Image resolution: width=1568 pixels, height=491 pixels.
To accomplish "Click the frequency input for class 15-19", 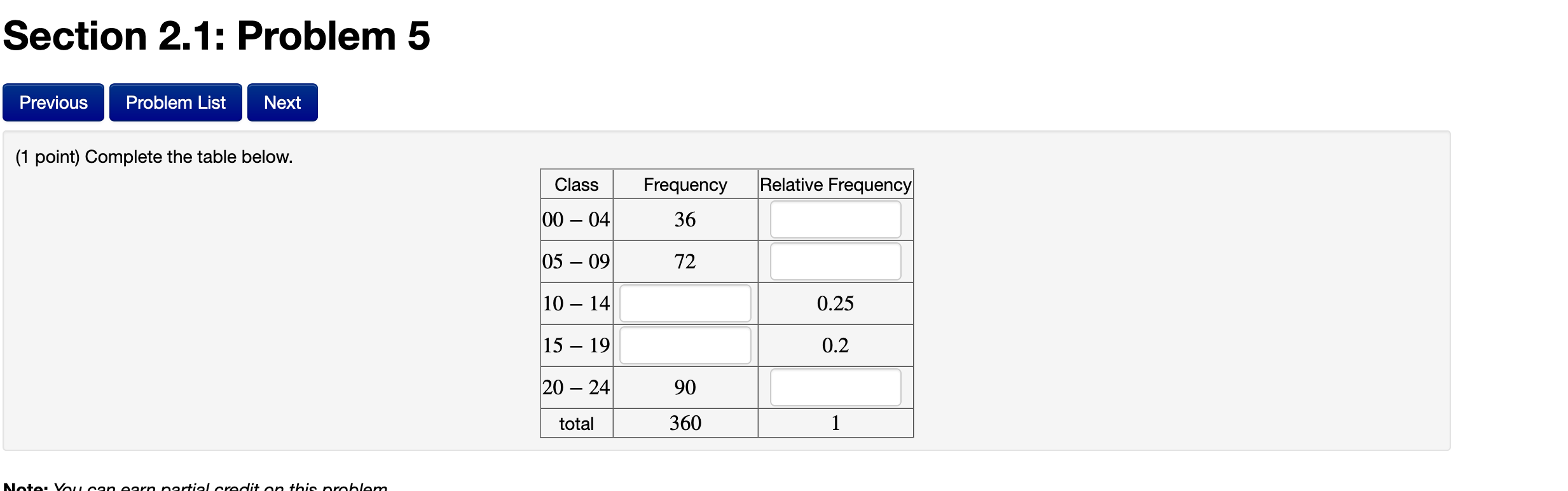I will (685, 345).
